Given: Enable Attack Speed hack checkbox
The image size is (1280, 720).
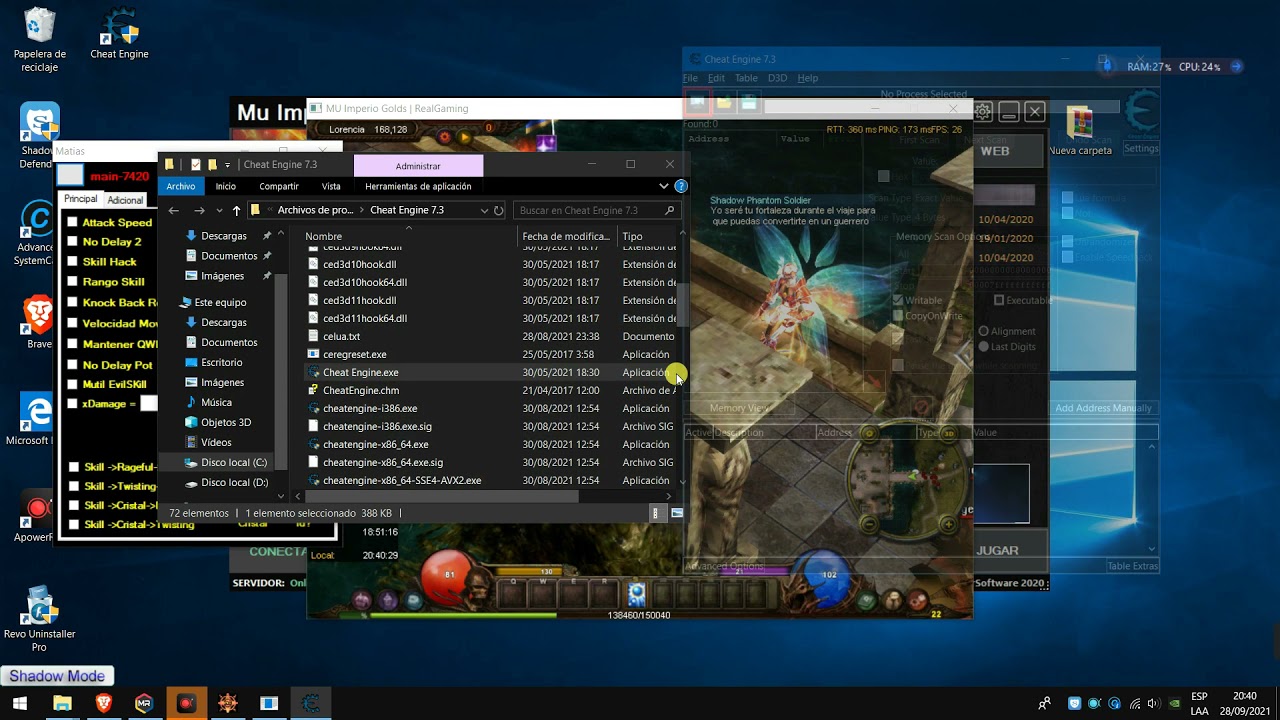Looking at the screenshot, I should pyautogui.click(x=72, y=222).
